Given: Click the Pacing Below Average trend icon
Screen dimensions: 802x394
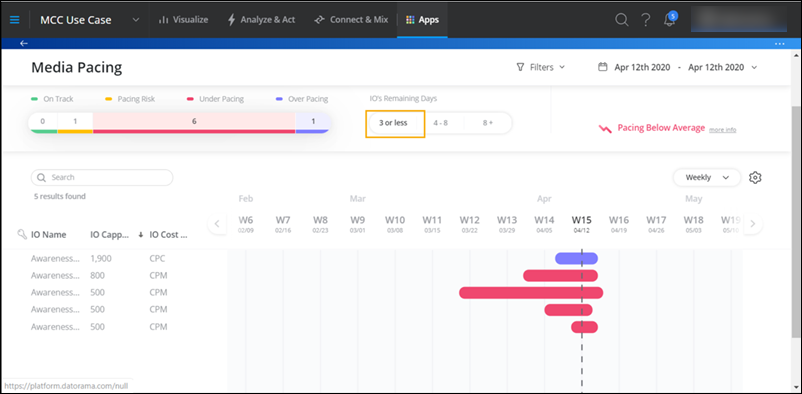Looking at the screenshot, I should point(605,128).
